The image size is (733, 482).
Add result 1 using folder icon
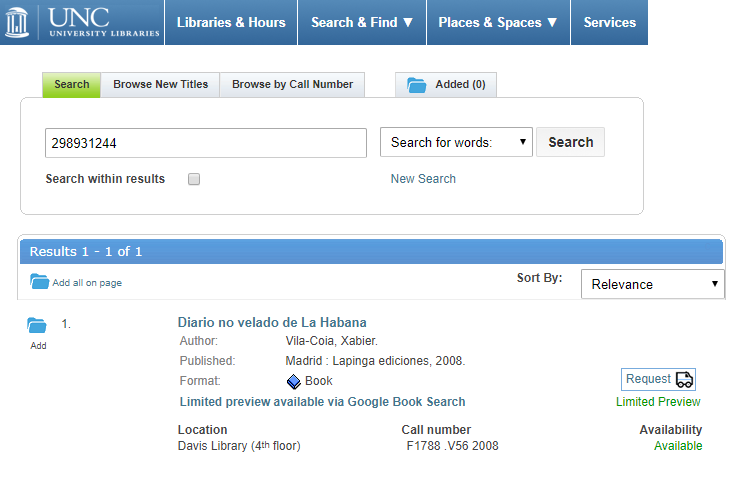click(x=37, y=325)
